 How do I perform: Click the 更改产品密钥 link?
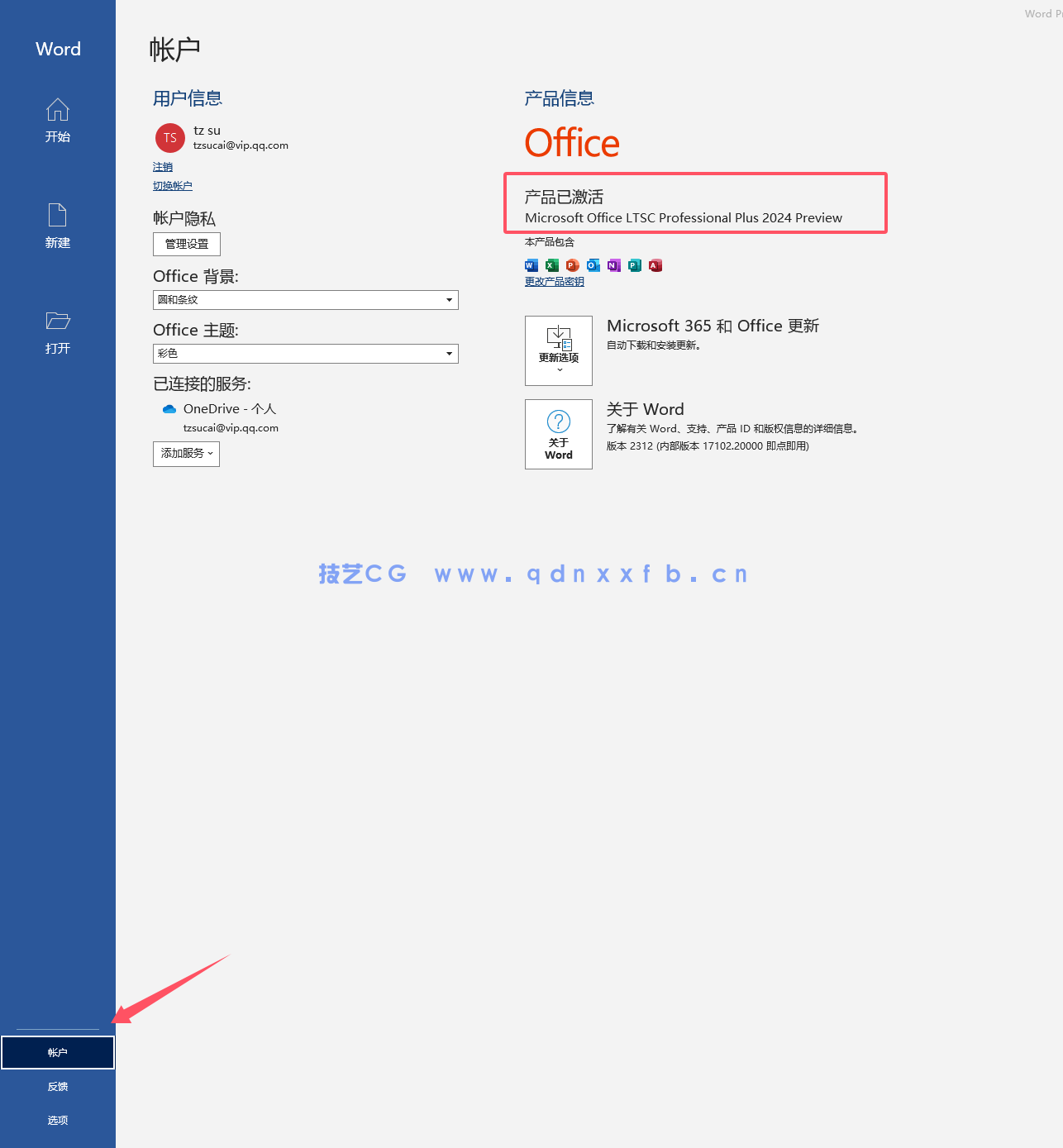[554, 281]
